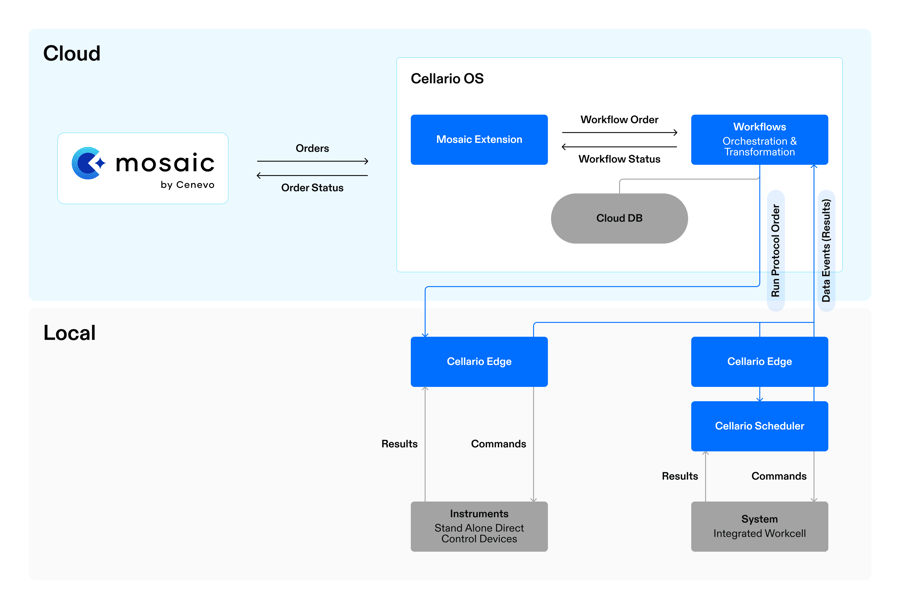Click the System Integrated Workcell box
This screenshot has width=900, height=609.
point(759,526)
